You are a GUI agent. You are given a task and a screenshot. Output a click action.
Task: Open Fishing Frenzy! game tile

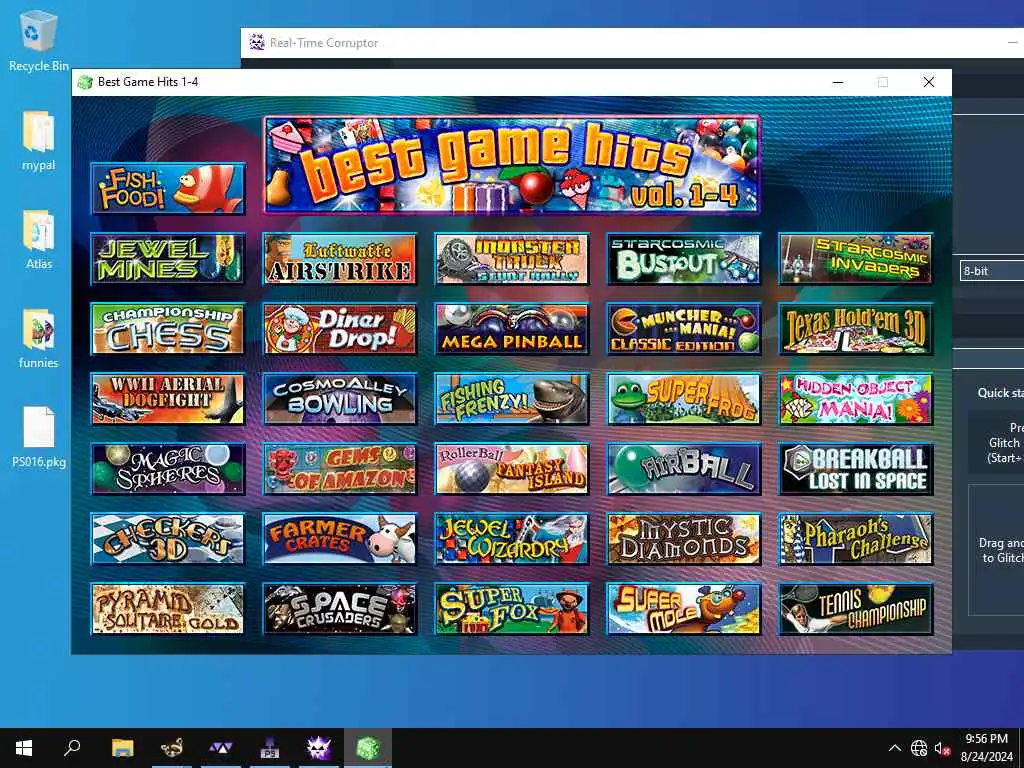click(x=512, y=399)
